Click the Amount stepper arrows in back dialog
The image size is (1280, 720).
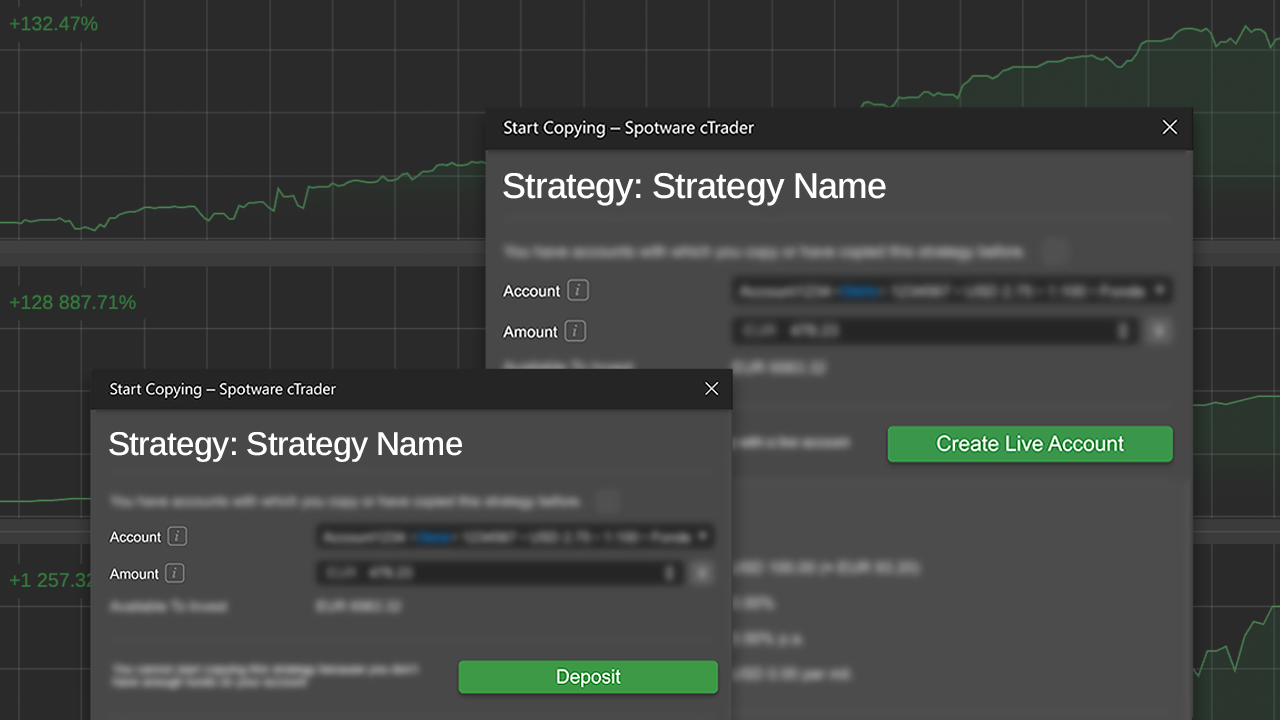(x=1124, y=331)
